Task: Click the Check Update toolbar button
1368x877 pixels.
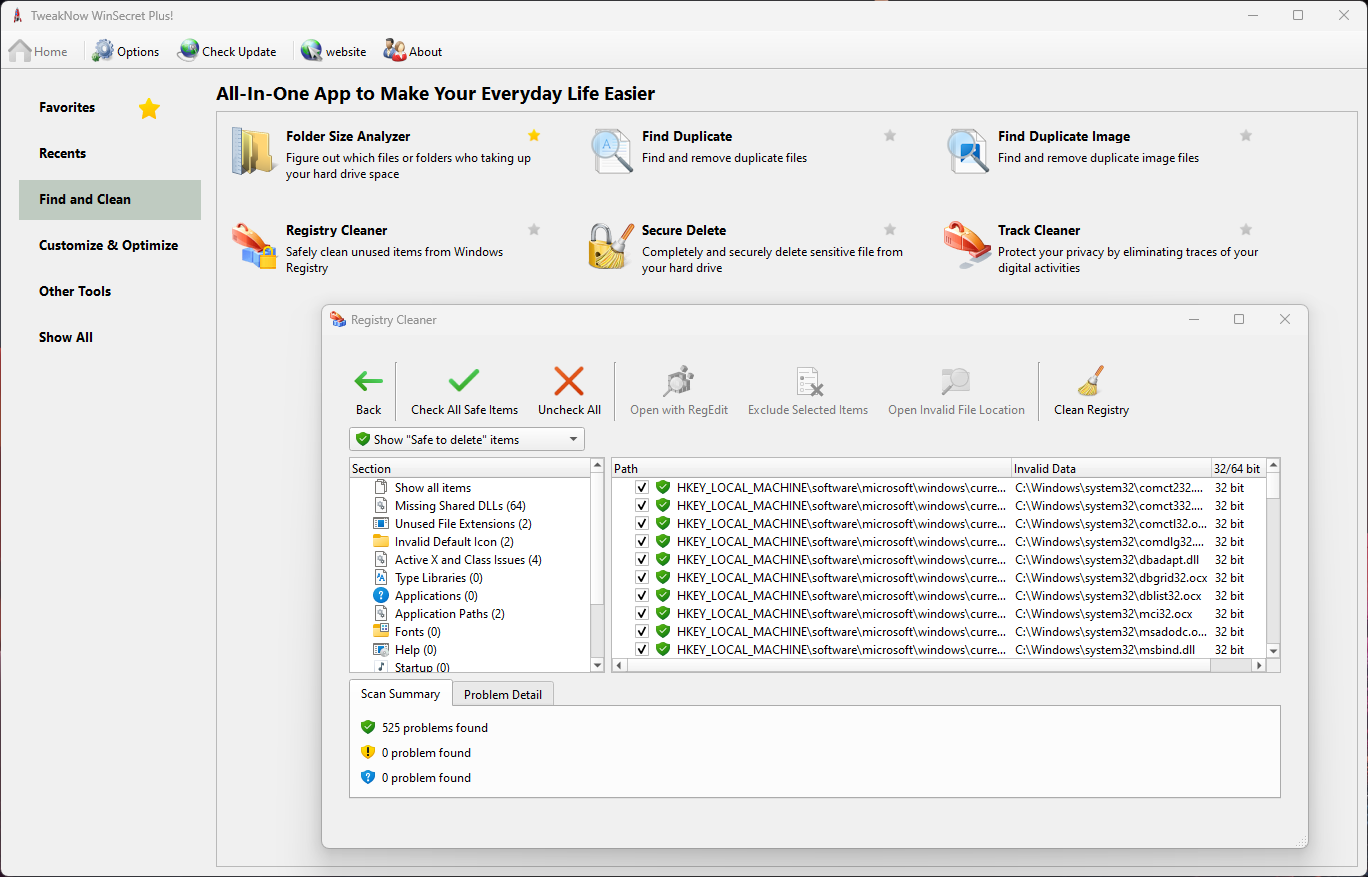Action: [227, 51]
